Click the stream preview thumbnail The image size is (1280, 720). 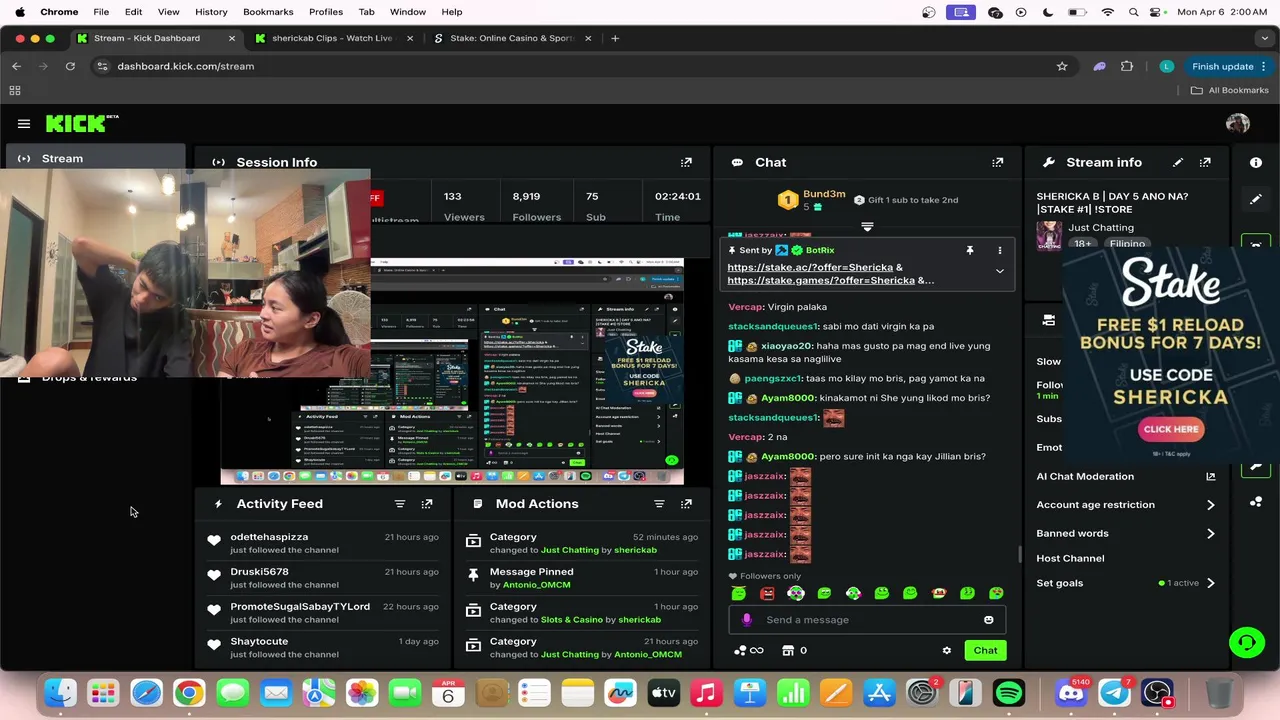[452, 370]
